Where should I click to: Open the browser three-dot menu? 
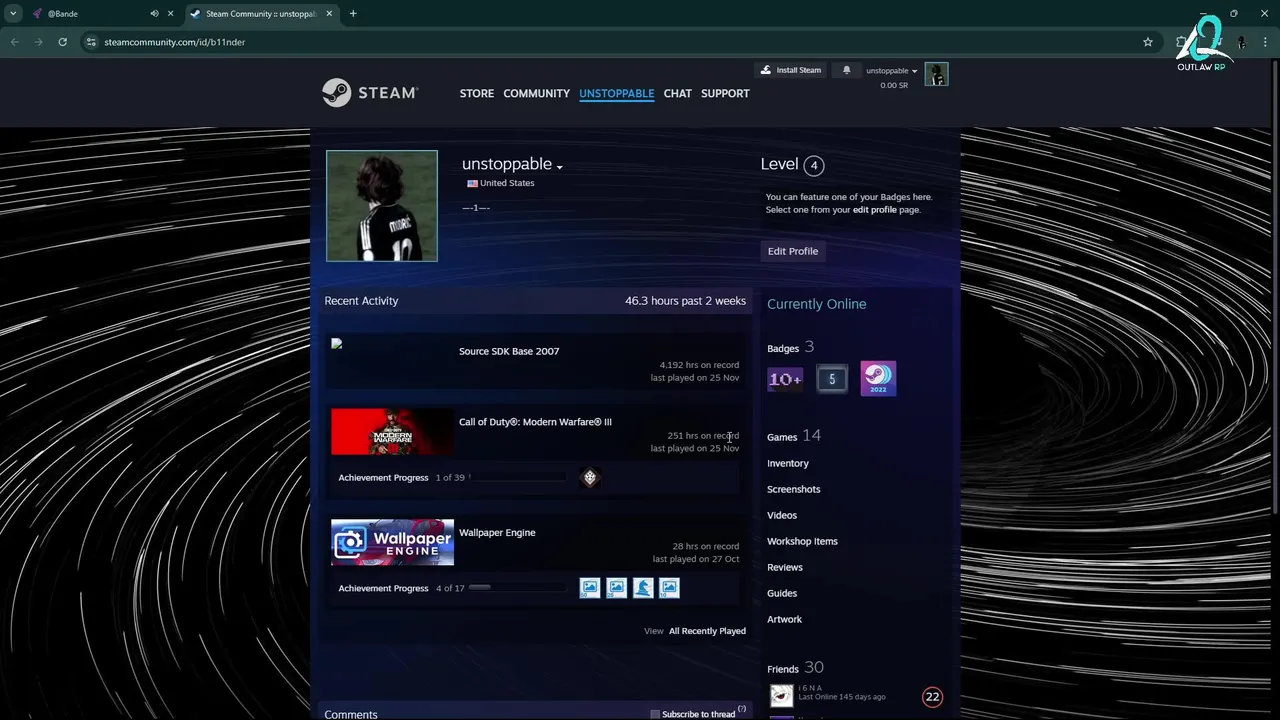coord(1266,42)
